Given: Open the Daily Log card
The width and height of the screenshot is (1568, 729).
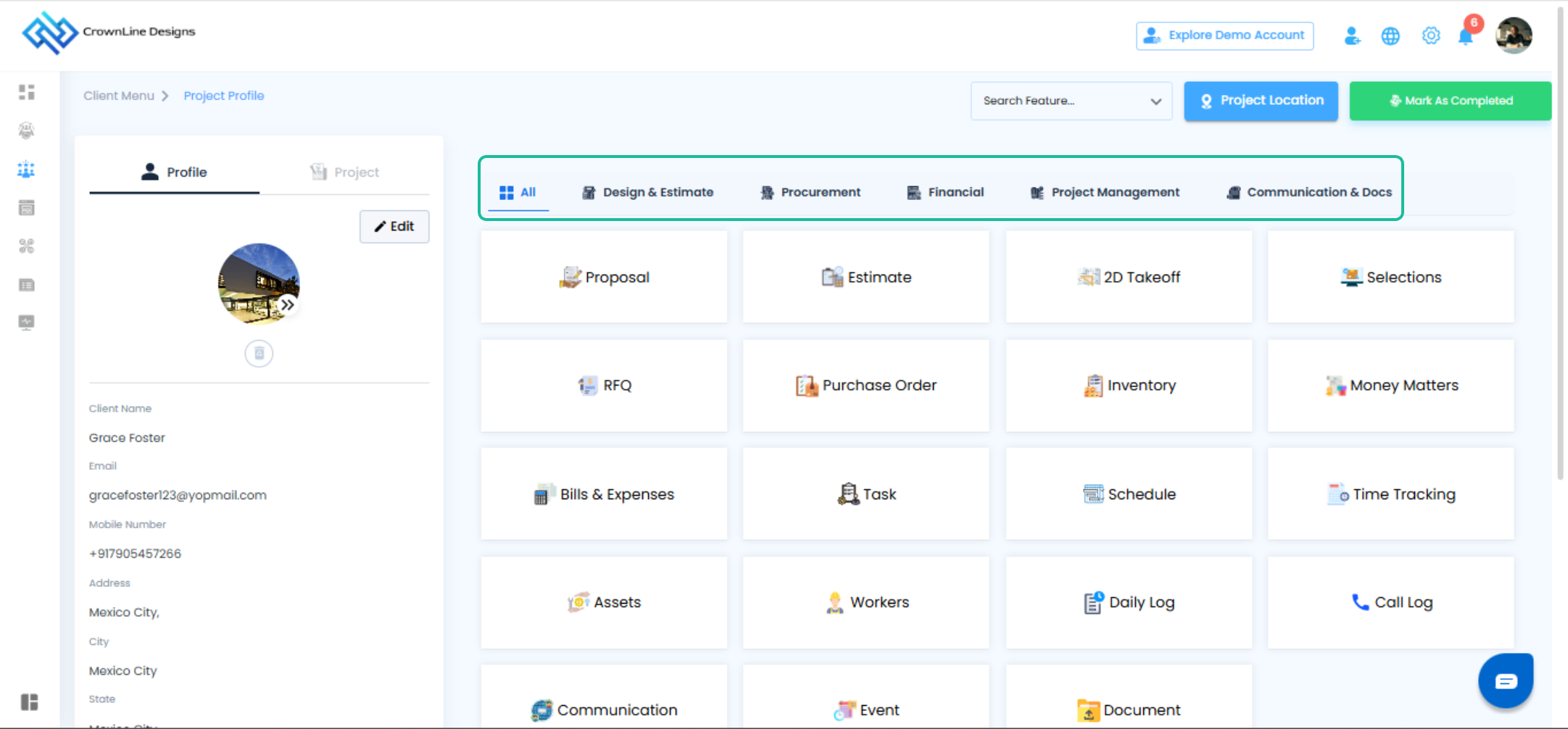Looking at the screenshot, I should tap(1129, 602).
